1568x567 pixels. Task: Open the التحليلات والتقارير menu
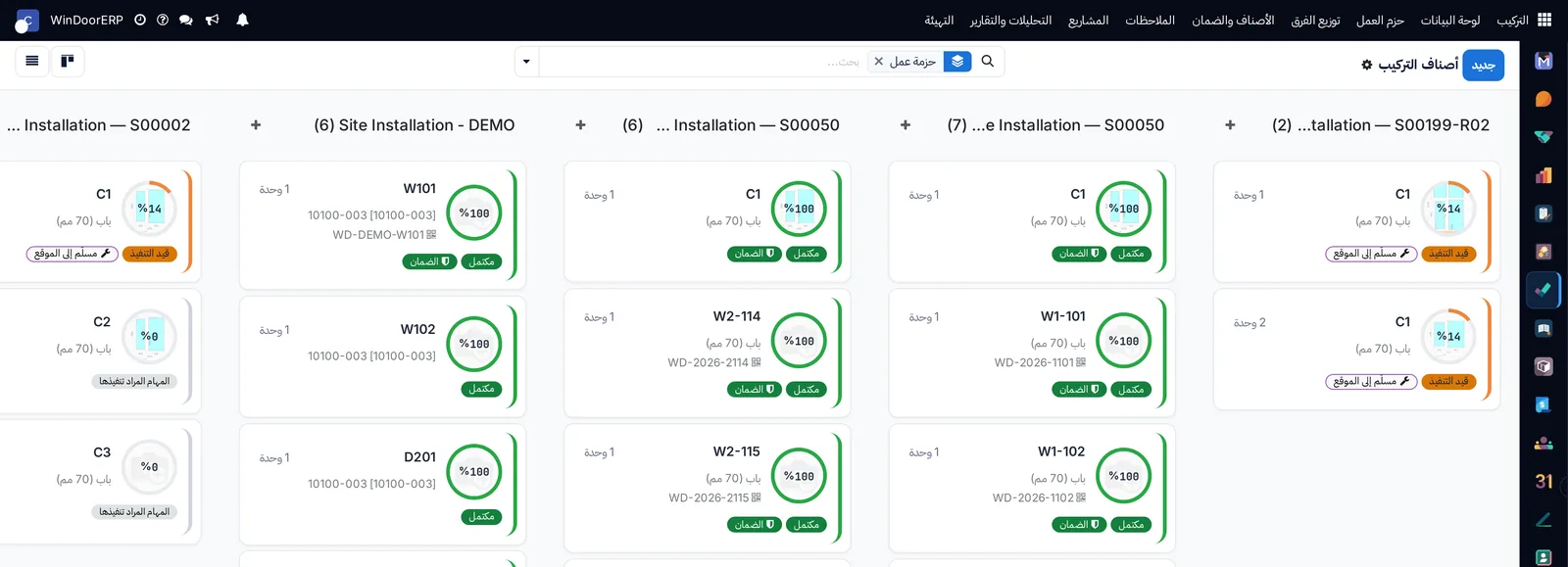[x=1010, y=21]
